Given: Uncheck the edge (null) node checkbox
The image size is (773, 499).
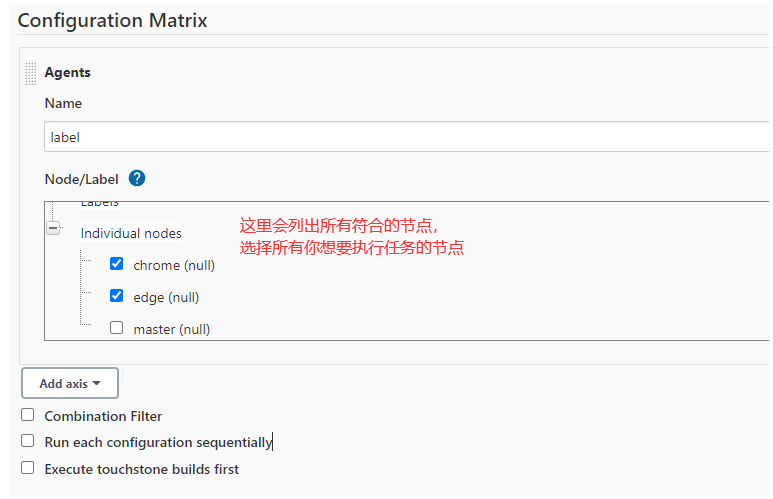Looking at the screenshot, I should tap(117, 296).
